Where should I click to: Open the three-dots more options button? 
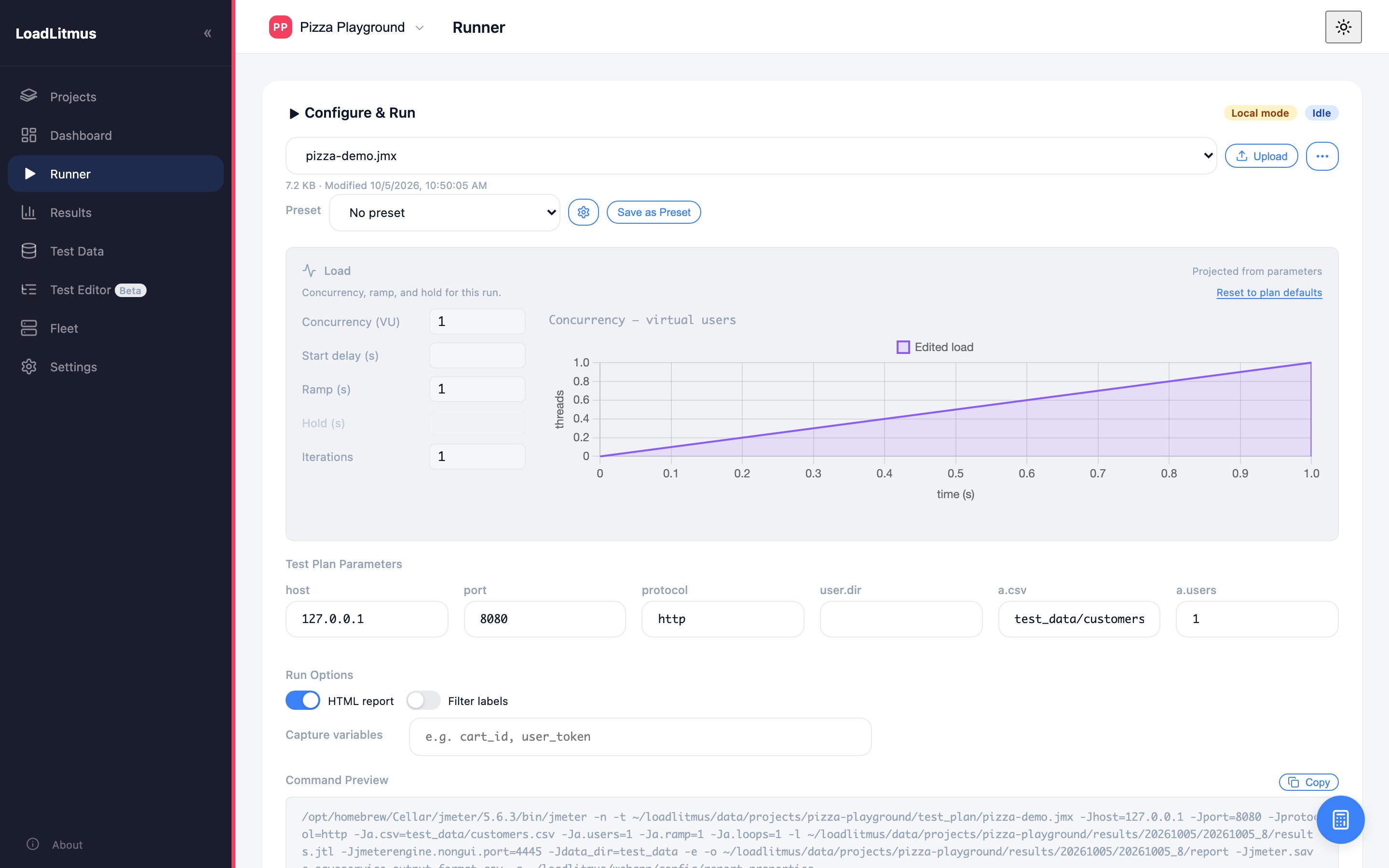1322,156
